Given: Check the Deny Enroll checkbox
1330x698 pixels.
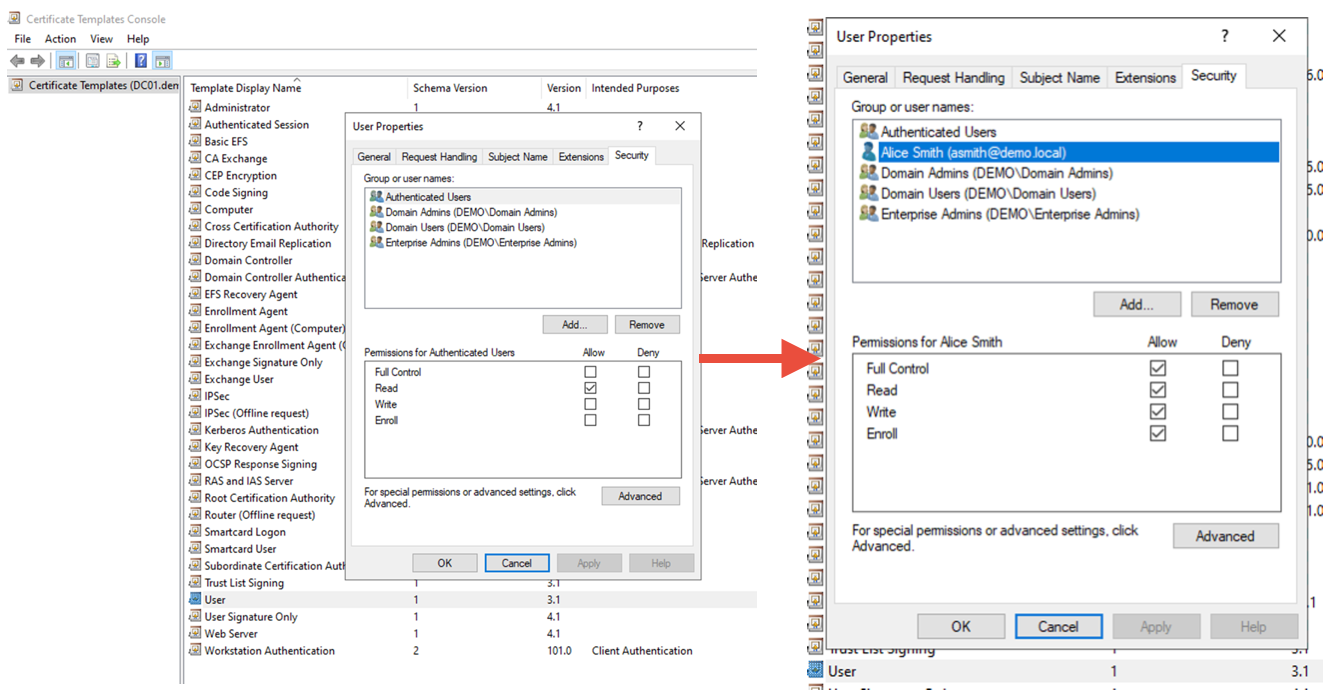Looking at the screenshot, I should click(643, 419).
